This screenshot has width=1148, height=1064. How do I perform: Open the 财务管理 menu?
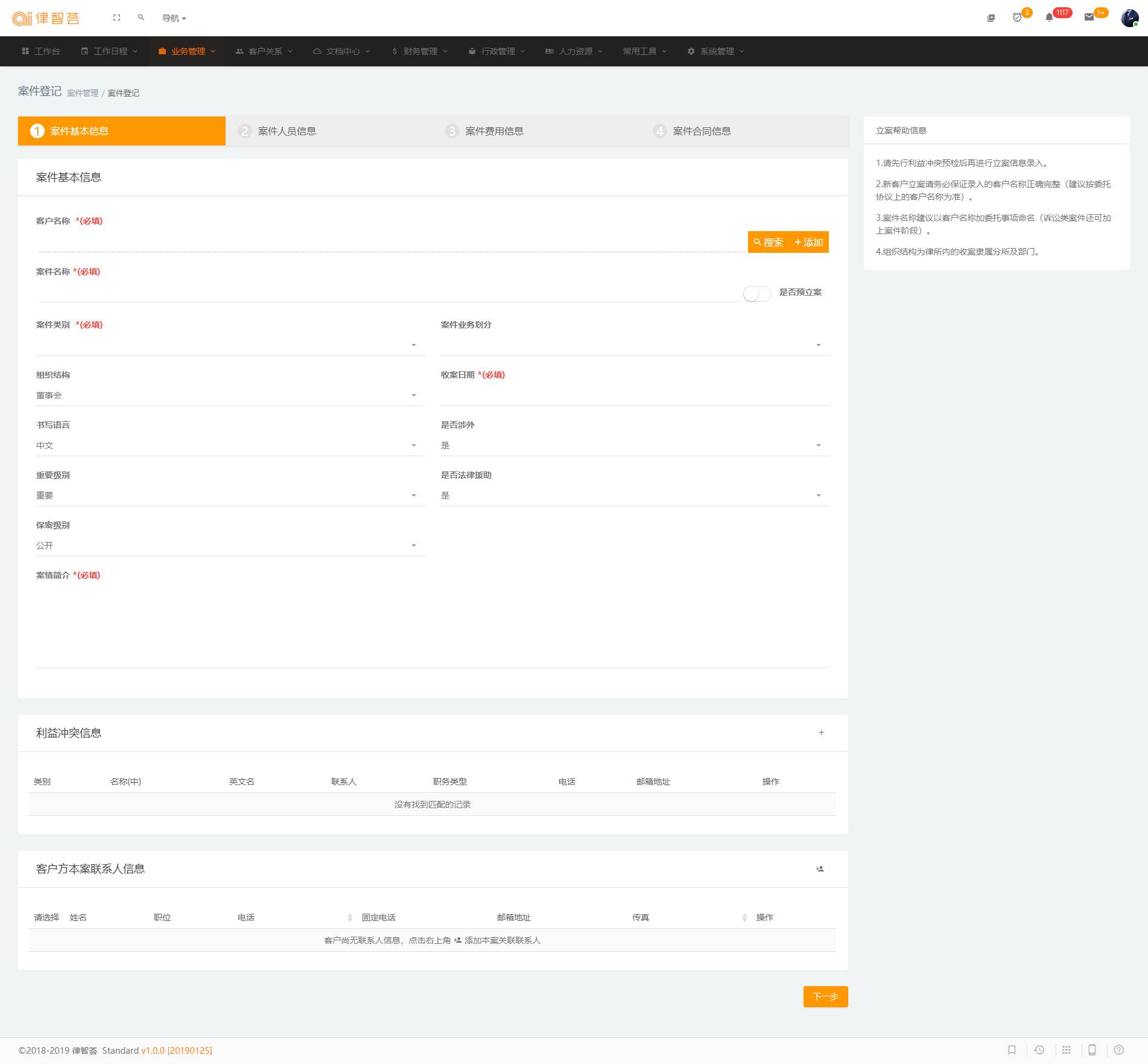pyautogui.click(x=420, y=51)
